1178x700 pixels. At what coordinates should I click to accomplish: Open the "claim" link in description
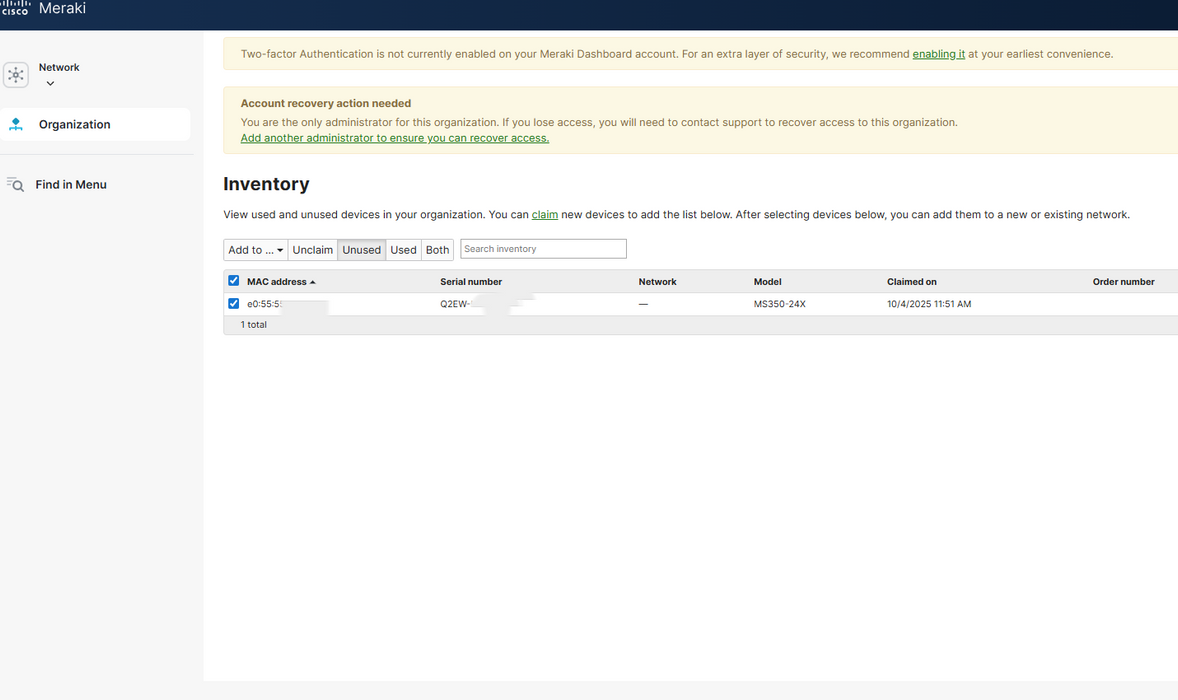point(545,214)
